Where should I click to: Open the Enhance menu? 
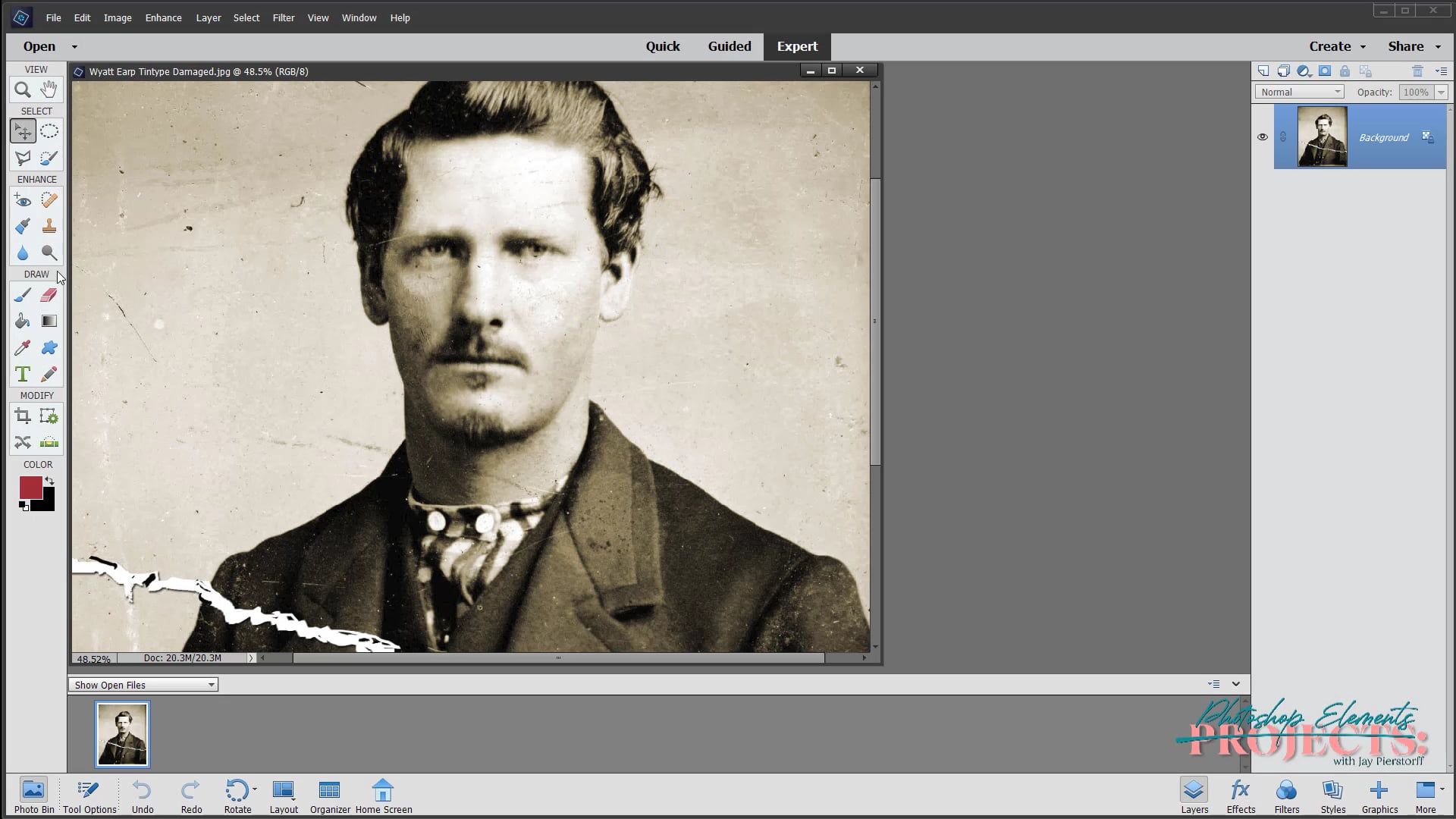(x=162, y=17)
